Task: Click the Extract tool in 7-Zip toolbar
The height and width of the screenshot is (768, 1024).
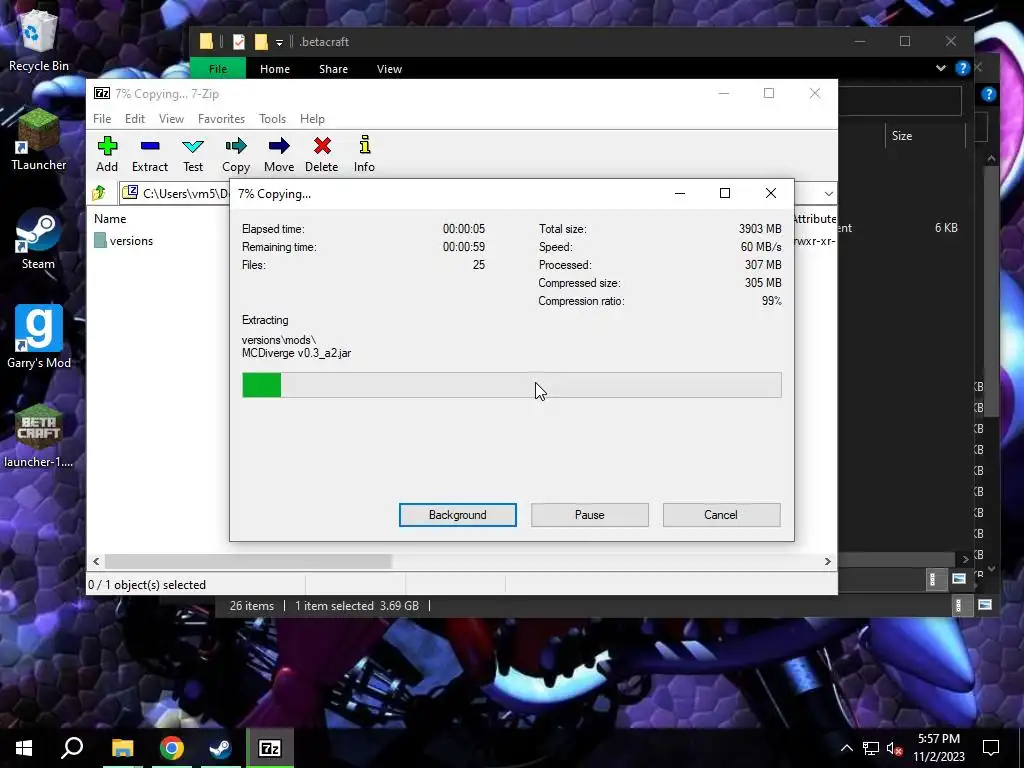Action: 150,154
